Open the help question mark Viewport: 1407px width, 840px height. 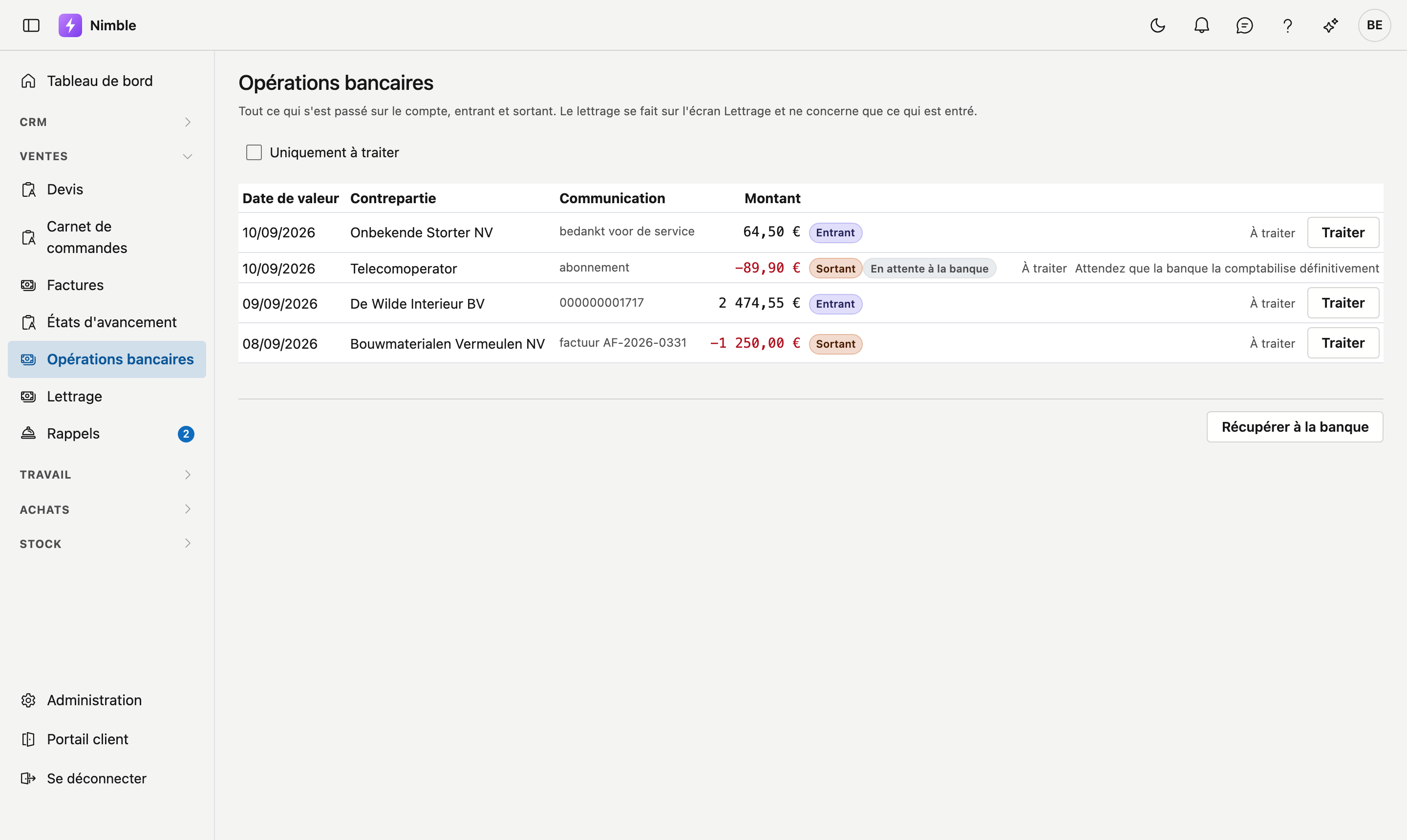[1287, 25]
